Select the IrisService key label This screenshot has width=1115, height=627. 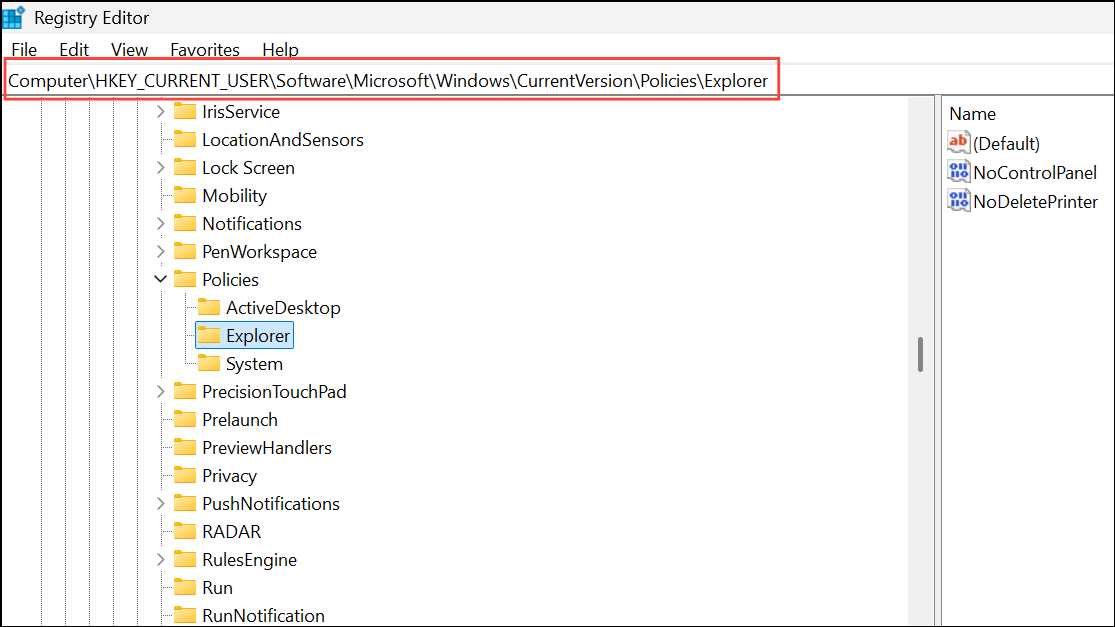pyautogui.click(x=241, y=112)
